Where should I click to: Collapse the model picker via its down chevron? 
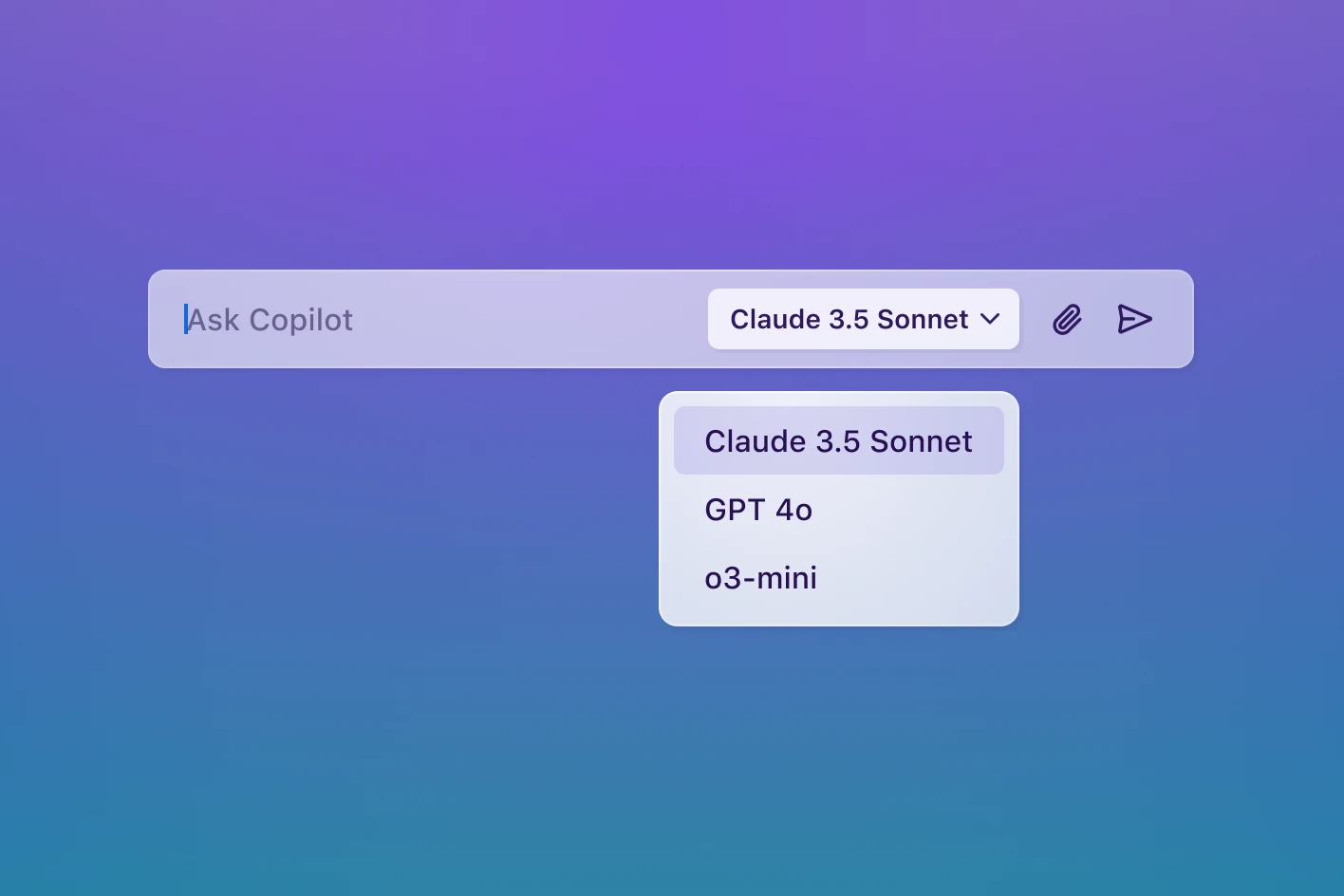pyautogui.click(x=990, y=320)
